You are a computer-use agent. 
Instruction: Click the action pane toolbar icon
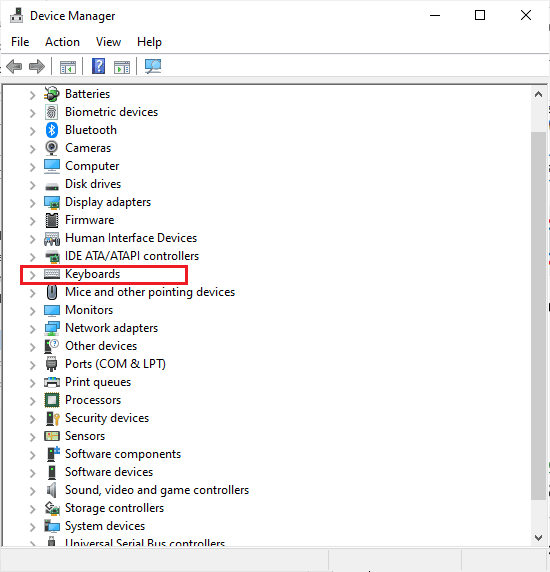coord(122,67)
